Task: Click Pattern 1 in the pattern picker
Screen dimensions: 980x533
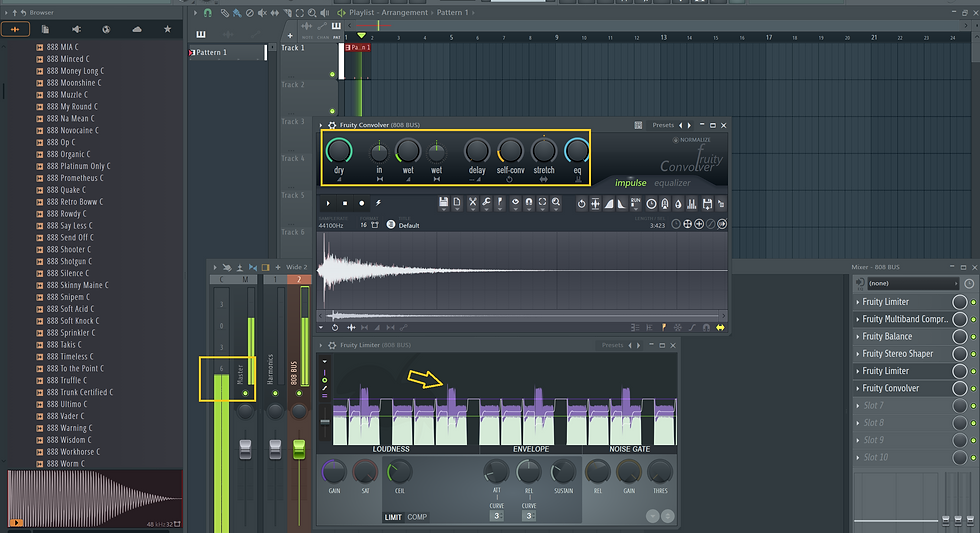Action: coord(226,52)
